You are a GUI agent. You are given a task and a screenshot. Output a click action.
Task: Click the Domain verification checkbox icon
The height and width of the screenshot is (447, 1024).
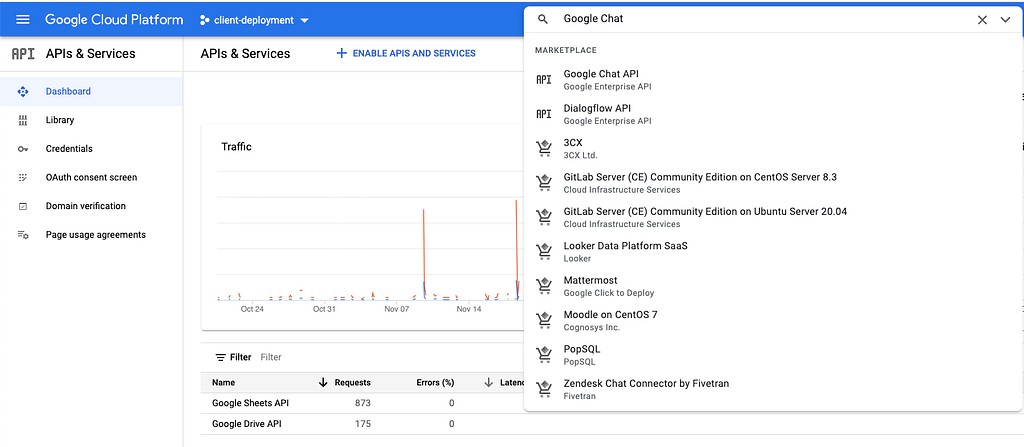(x=23, y=206)
